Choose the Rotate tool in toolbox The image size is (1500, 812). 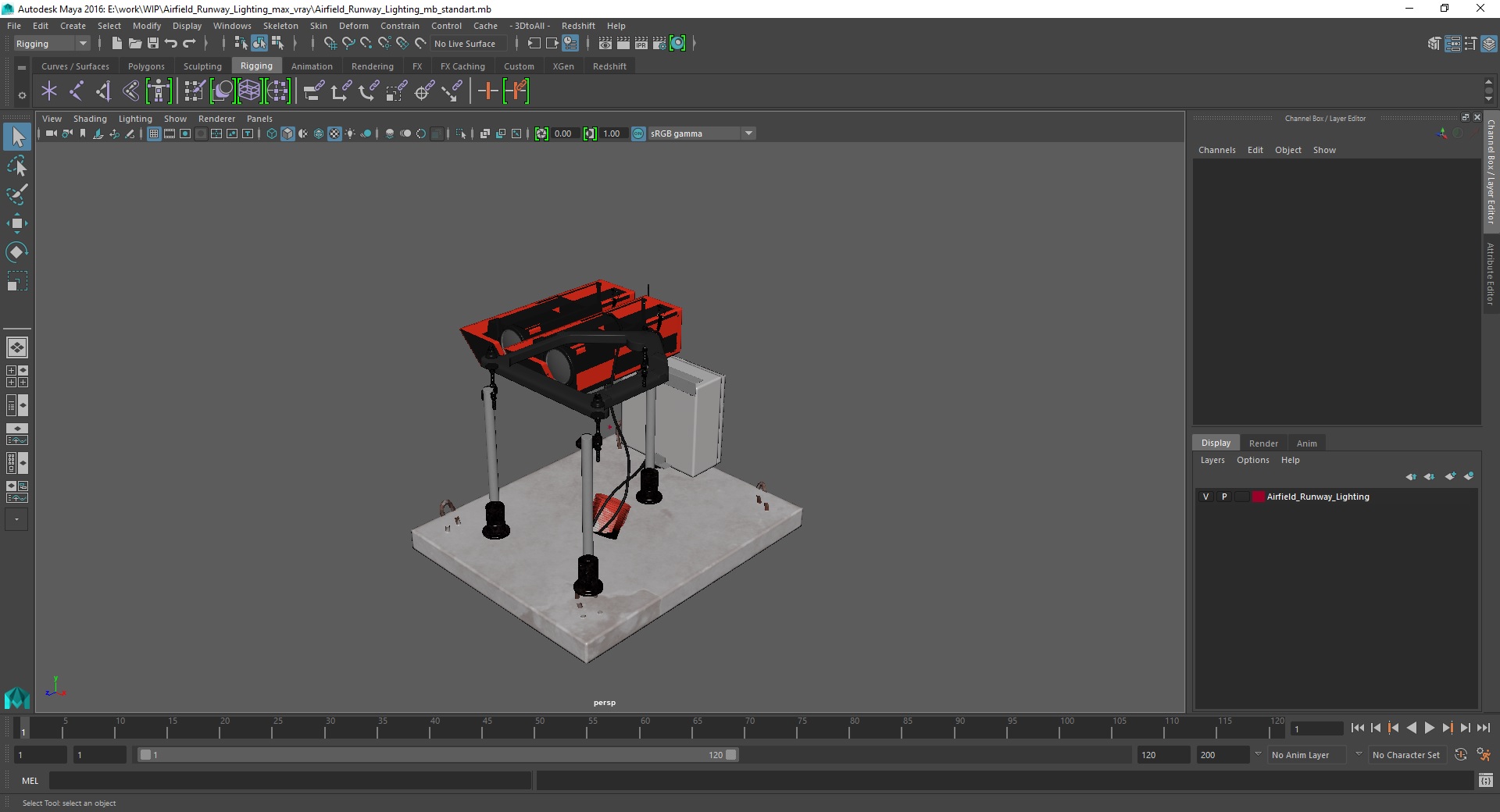(x=17, y=251)
